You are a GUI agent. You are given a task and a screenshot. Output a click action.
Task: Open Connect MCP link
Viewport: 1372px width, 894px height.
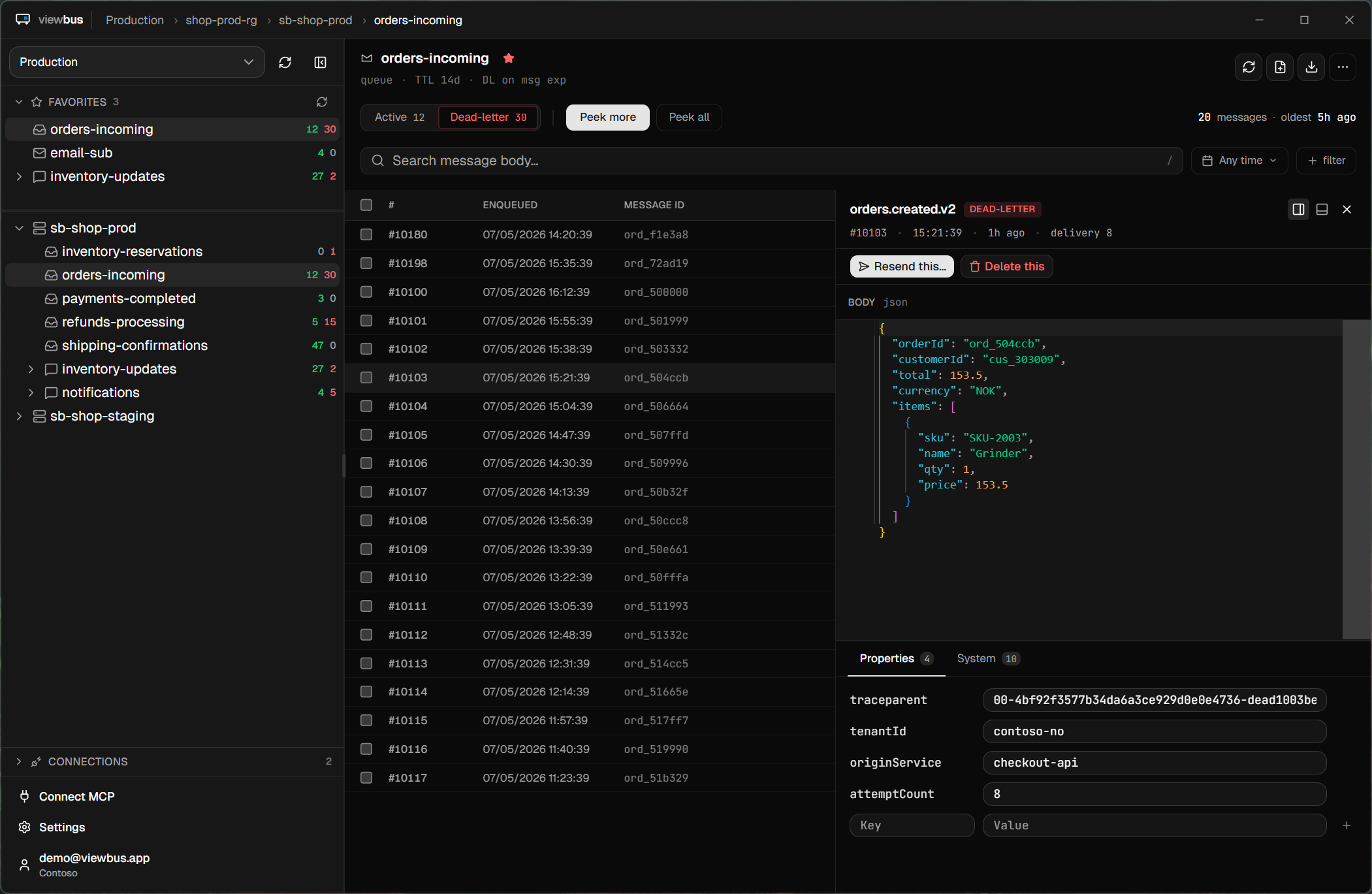pyautogui.click(x=76, y=797)
